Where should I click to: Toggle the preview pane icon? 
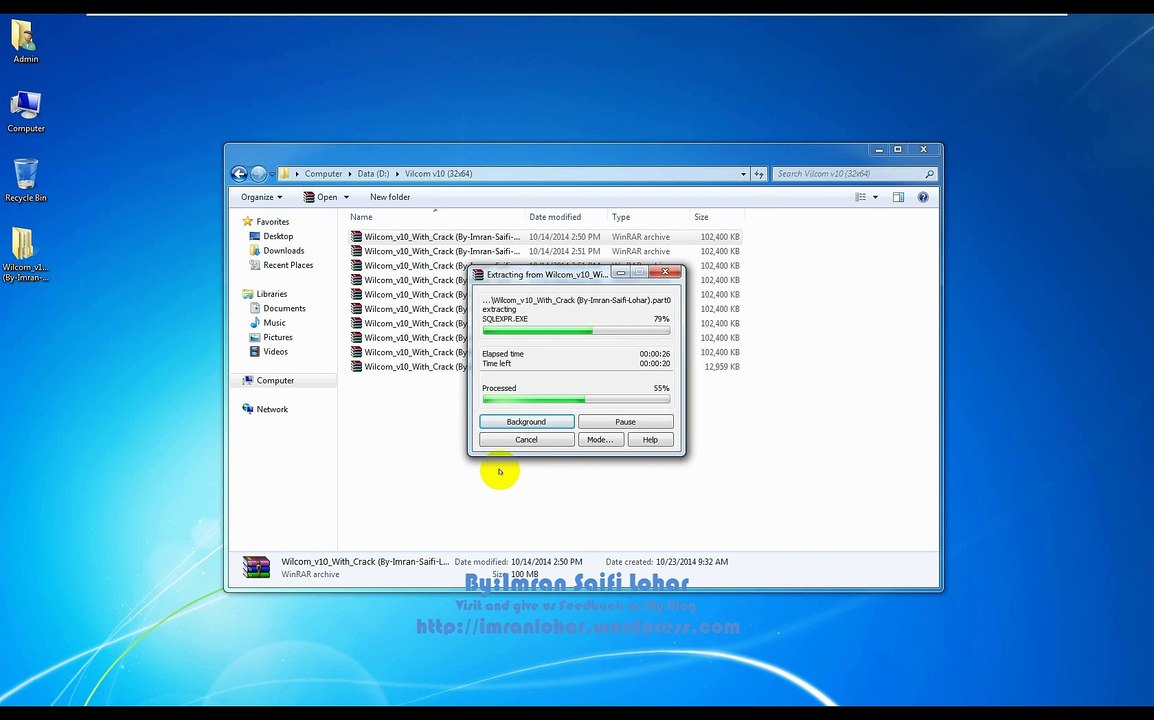[899, 197]
